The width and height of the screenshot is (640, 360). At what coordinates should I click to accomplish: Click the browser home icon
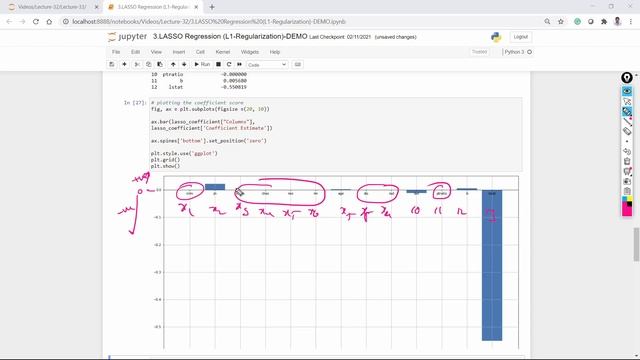[49, 22]
